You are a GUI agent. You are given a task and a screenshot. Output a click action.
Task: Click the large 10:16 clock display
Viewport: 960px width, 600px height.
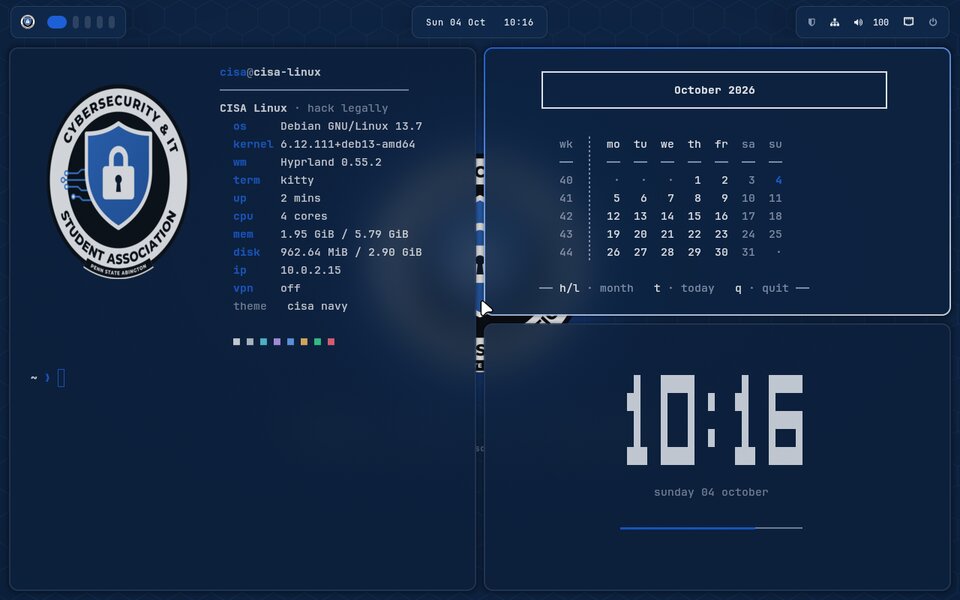714,420
